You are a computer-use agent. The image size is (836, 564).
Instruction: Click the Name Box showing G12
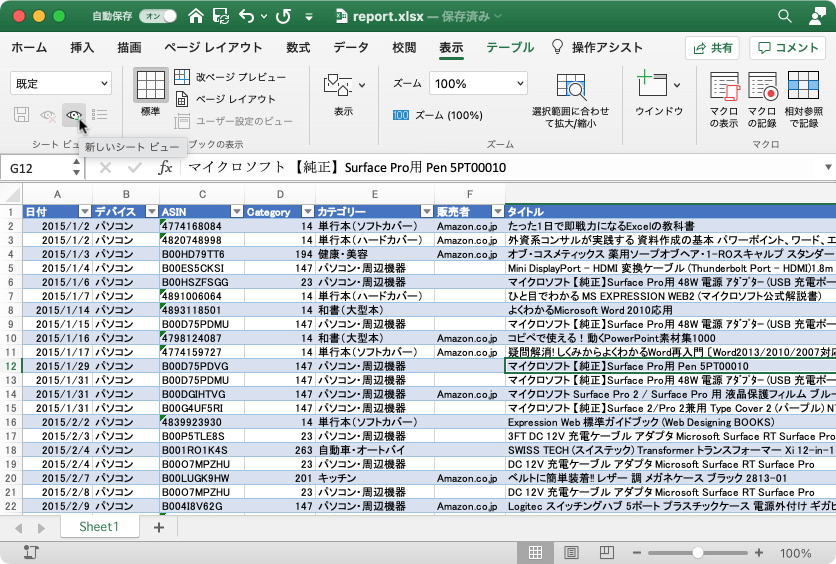[37, 168]
